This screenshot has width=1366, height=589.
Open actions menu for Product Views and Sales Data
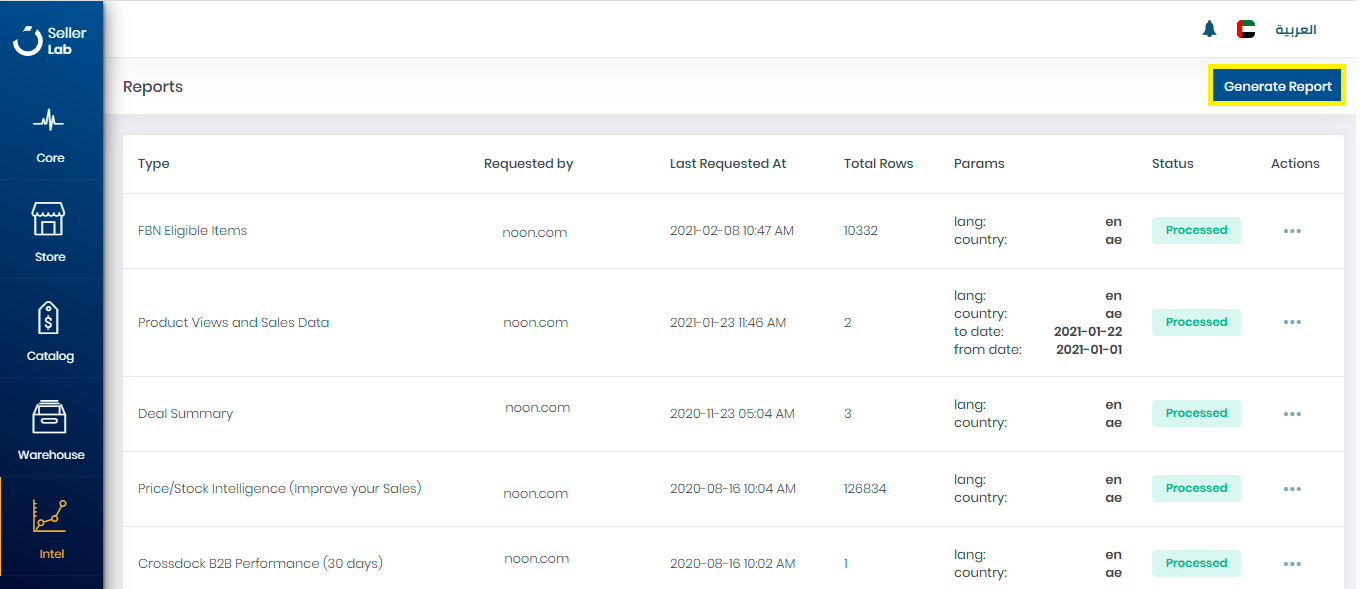click(1291, 322)
